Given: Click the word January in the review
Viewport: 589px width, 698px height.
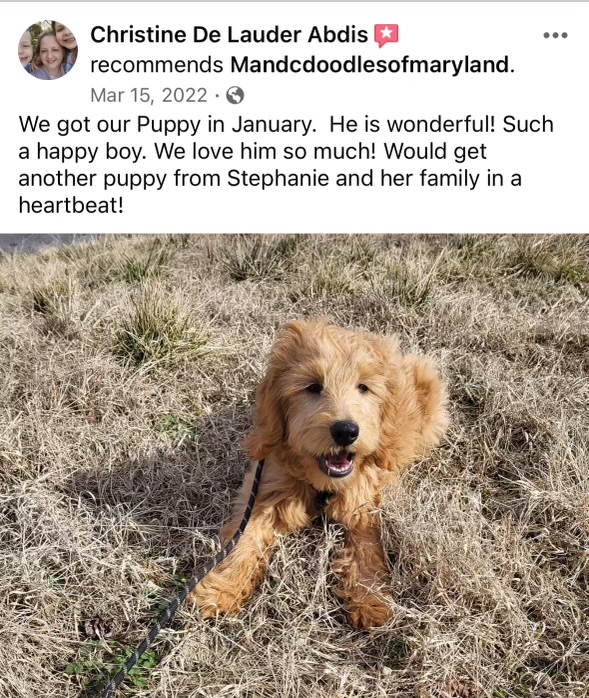Looking at the screenshot, I should [274, 125].
